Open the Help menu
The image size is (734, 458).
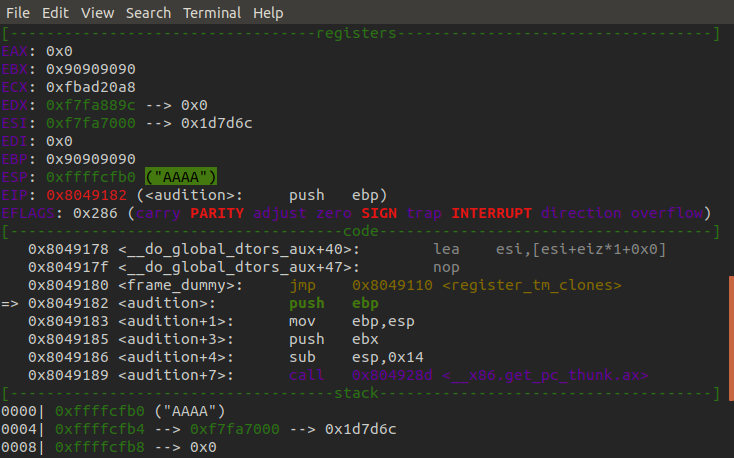click(268, 13)
